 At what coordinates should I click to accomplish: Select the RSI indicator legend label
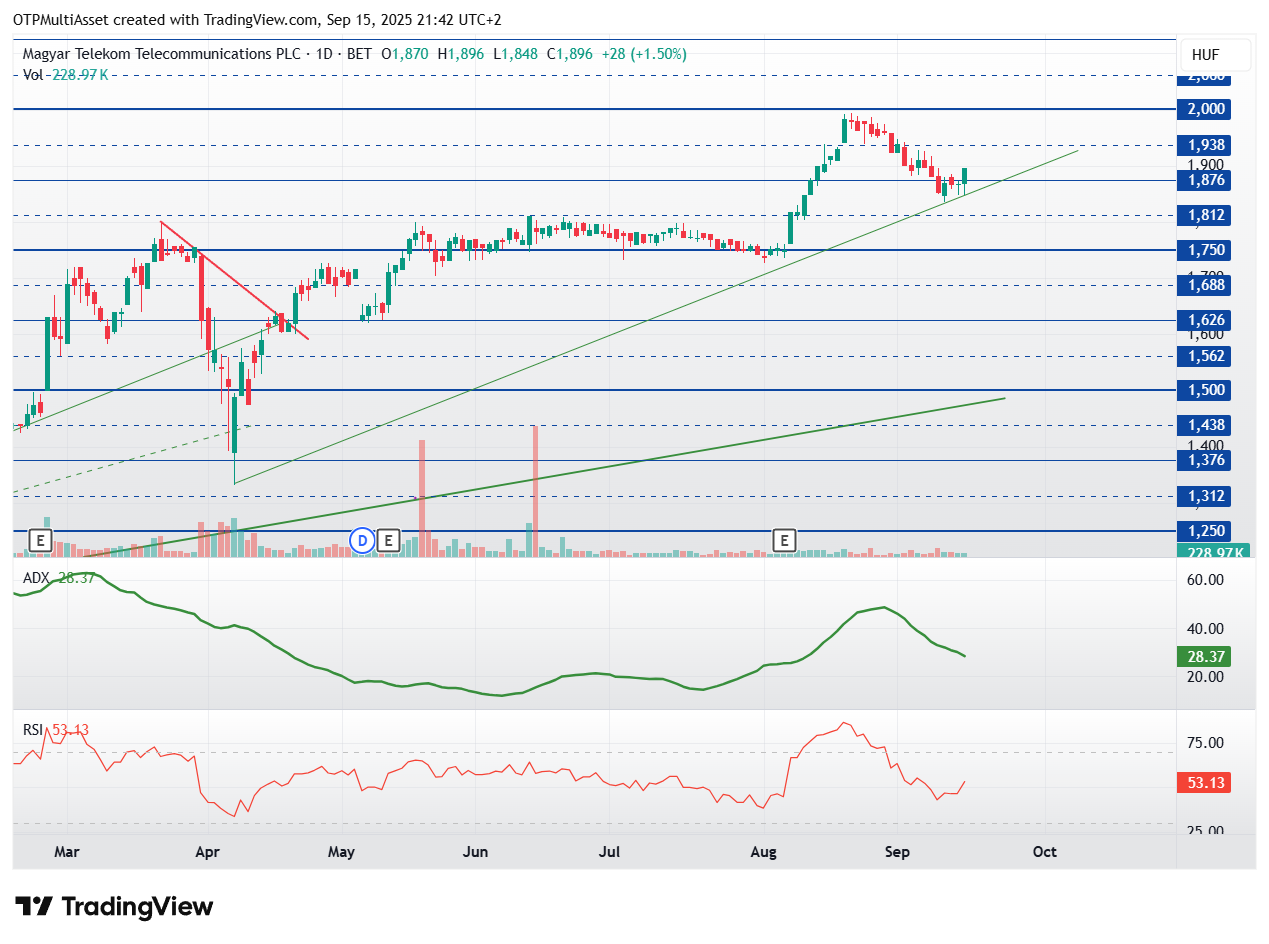34,730
